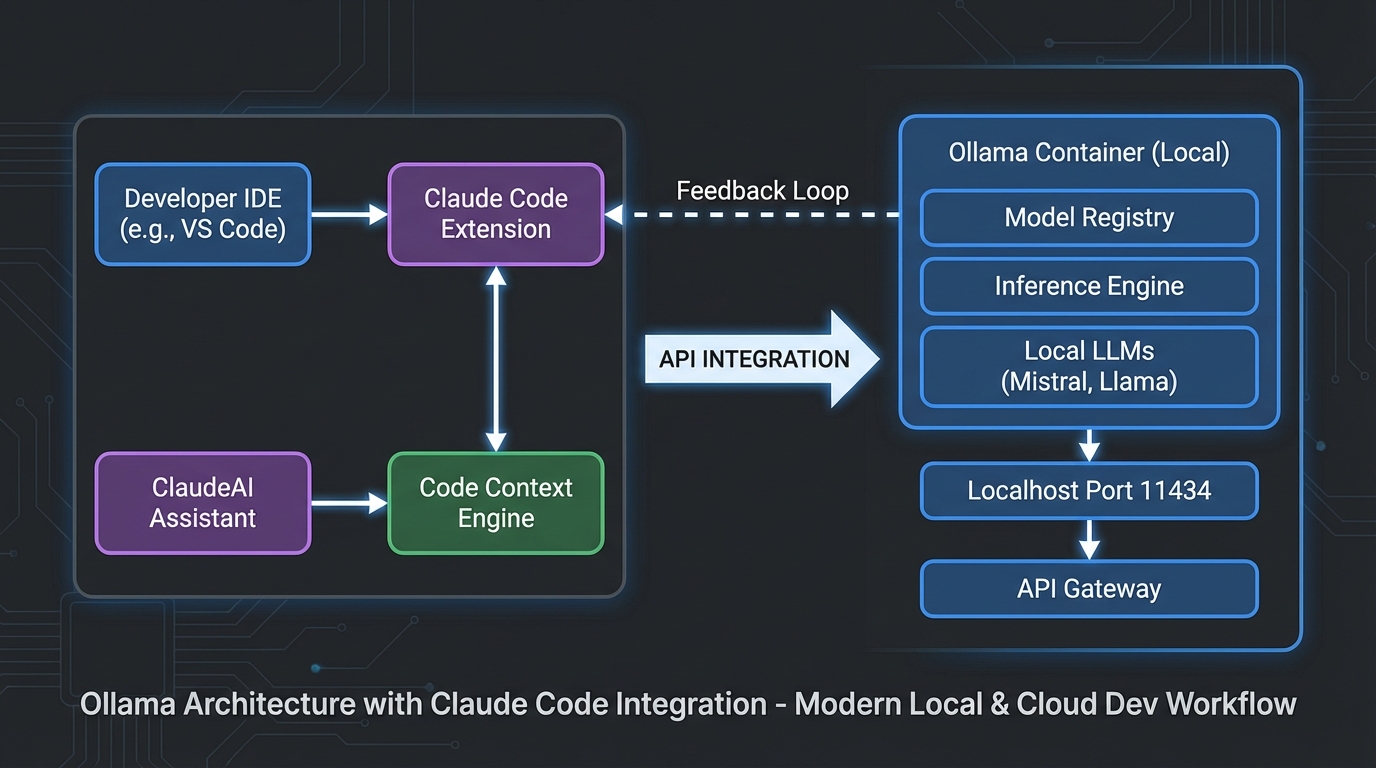
Task: Open the ClaudeAI Assistant block
Action: (203, 503)
